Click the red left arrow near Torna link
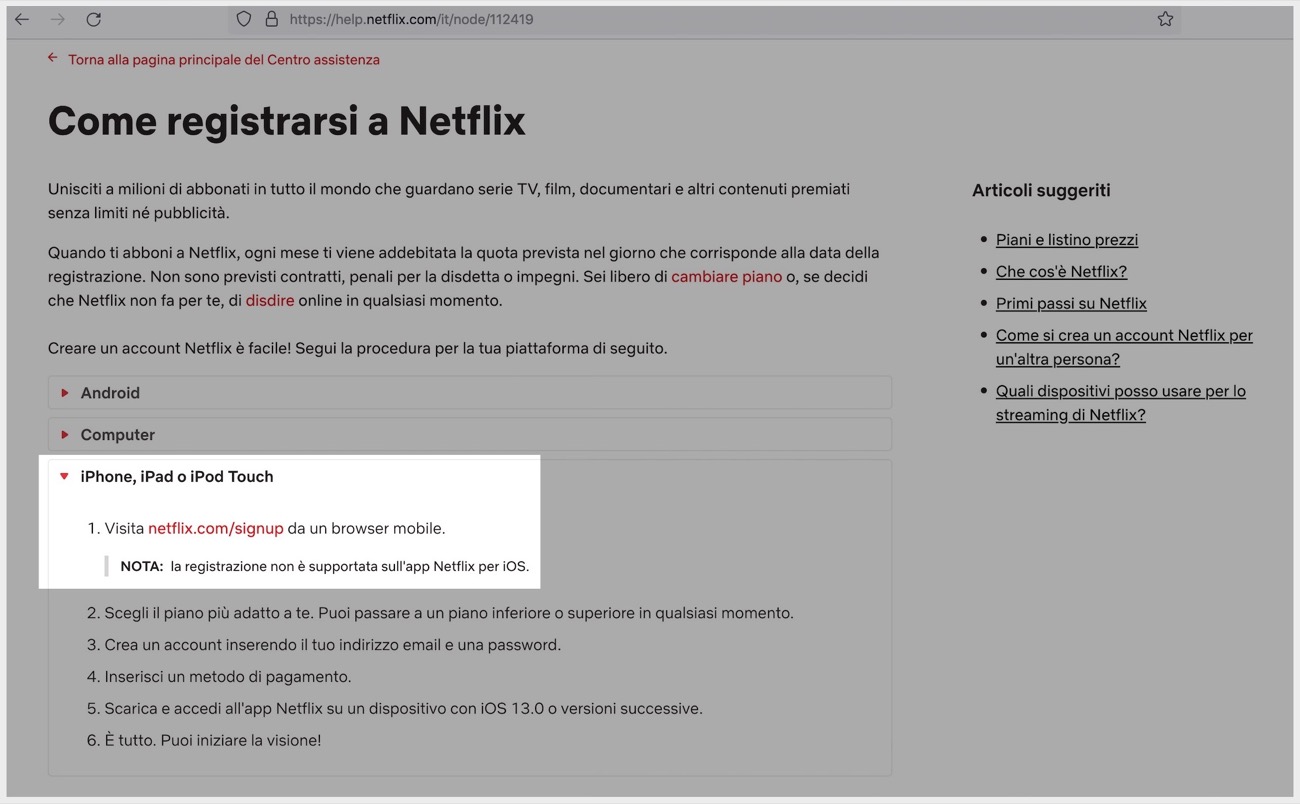This screenshot has width=1300, height=804. pos(52,57)
